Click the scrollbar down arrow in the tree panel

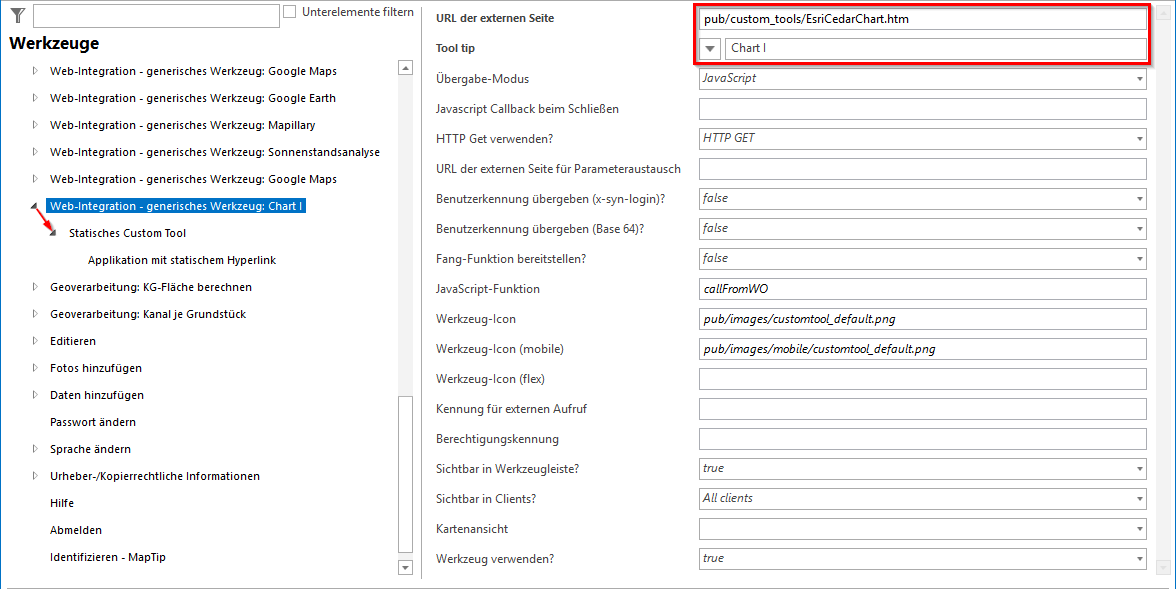pos(405,567)
